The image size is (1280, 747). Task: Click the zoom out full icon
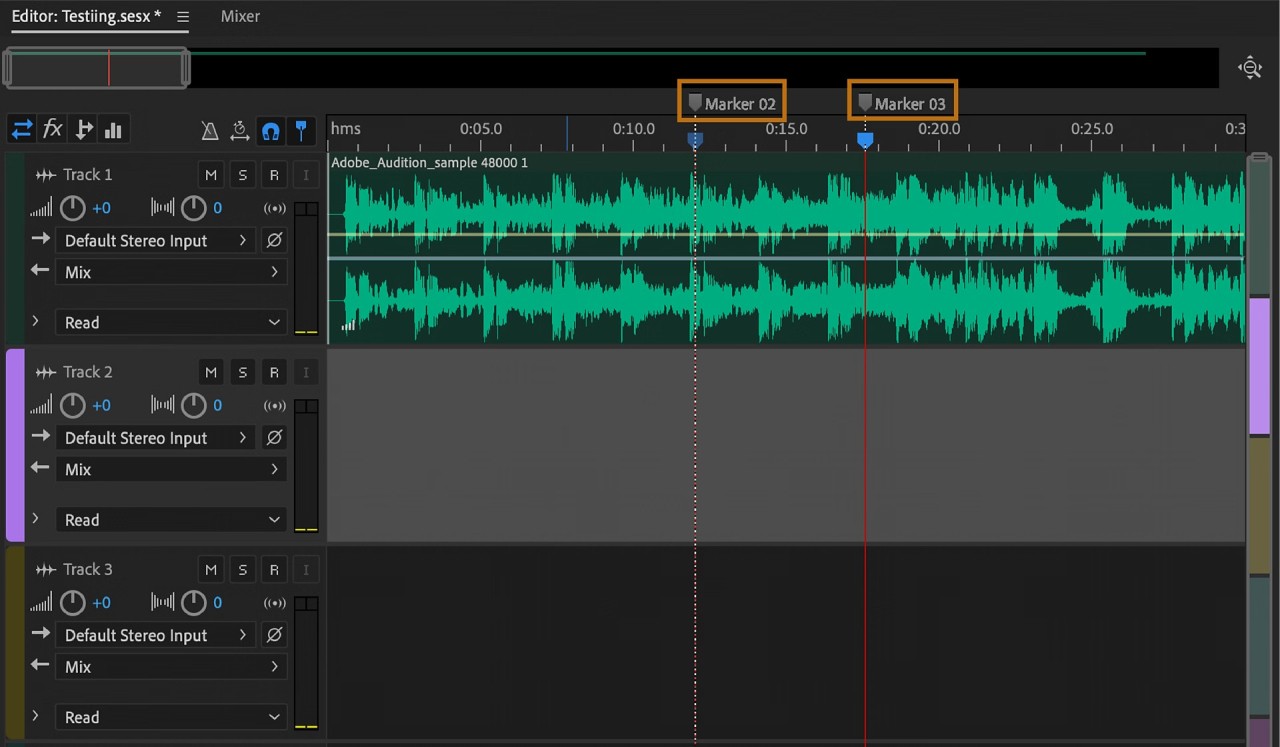click(x=1249, y=68)
